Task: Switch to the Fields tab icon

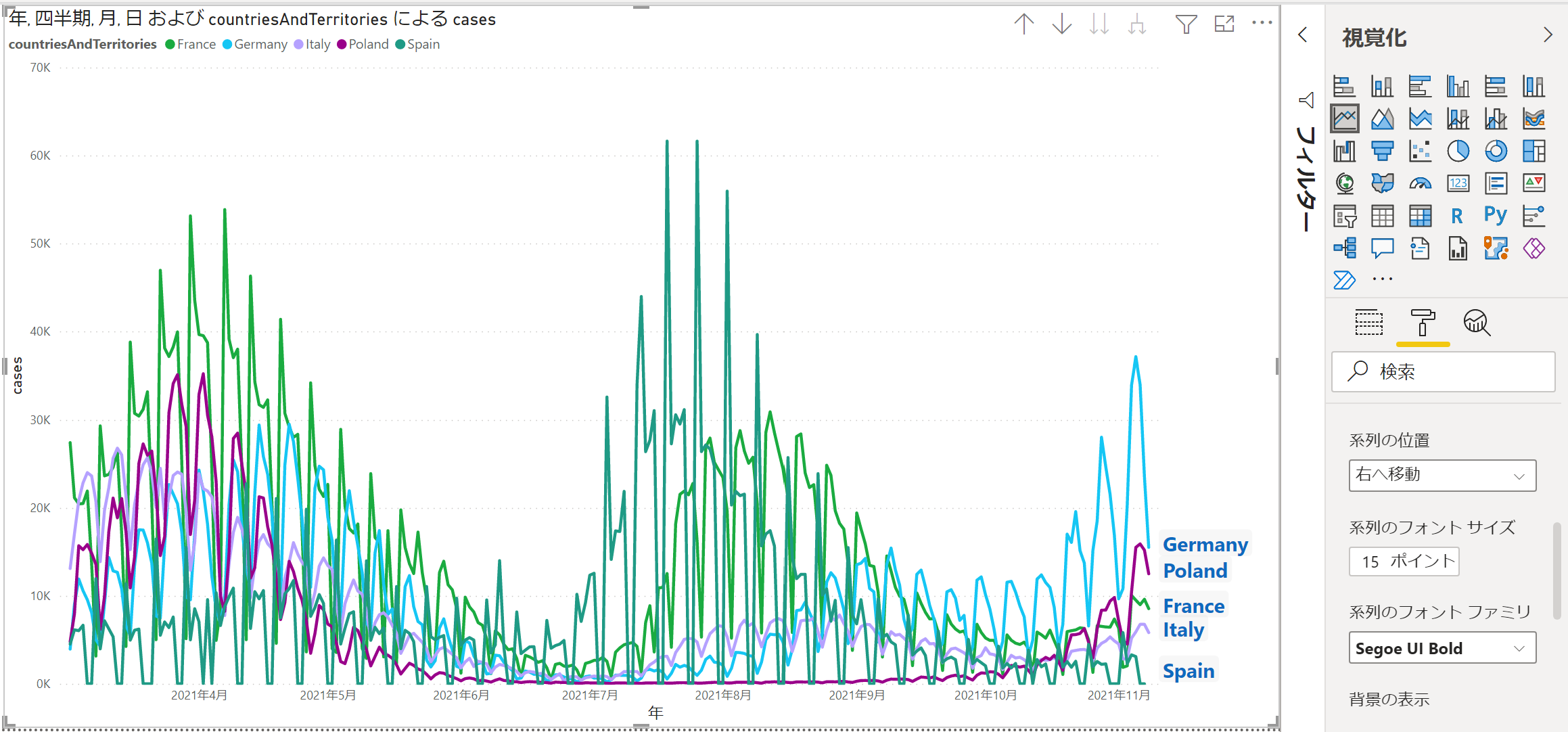Action: [1369, 323]
